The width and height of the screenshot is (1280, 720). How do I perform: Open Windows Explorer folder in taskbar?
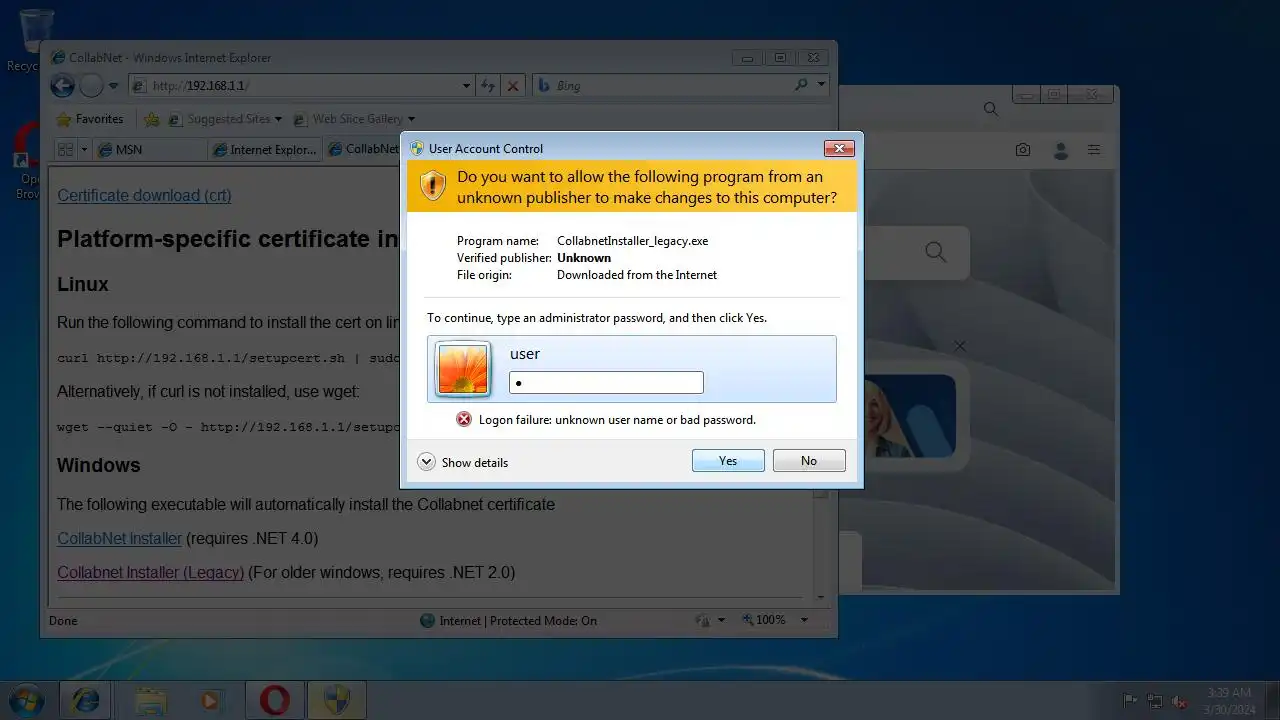[151, 700]
